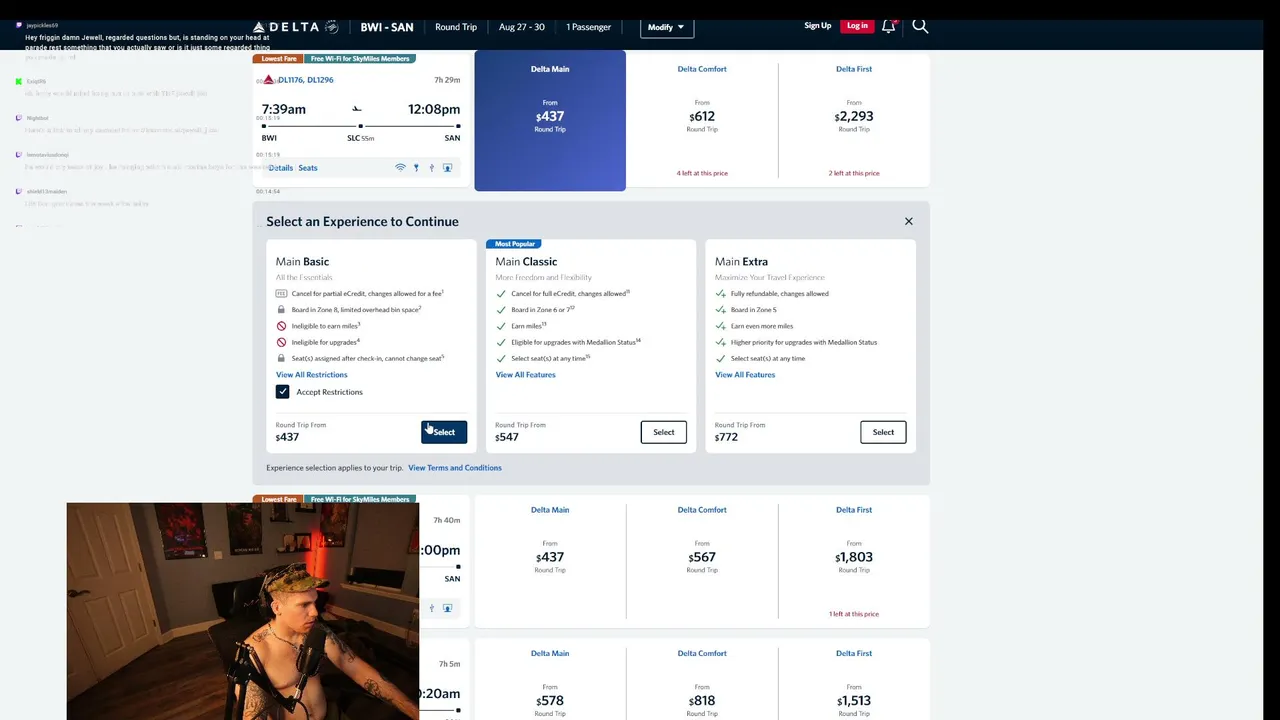Select Delta Main $437 on the 7h 40m flight

550,561
